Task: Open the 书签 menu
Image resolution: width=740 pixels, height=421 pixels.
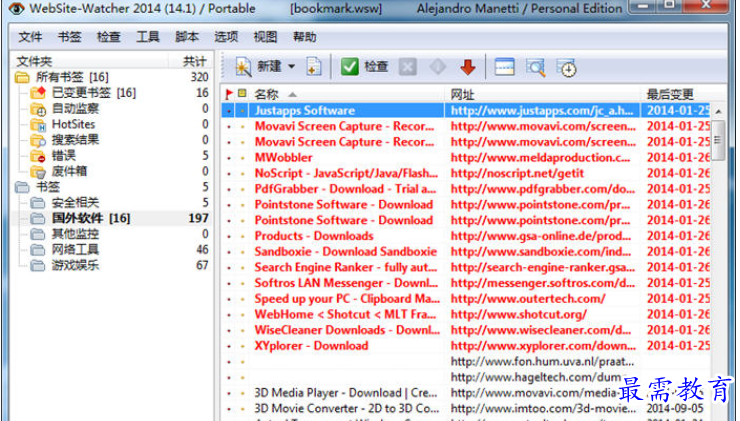Action: point(69,37)
